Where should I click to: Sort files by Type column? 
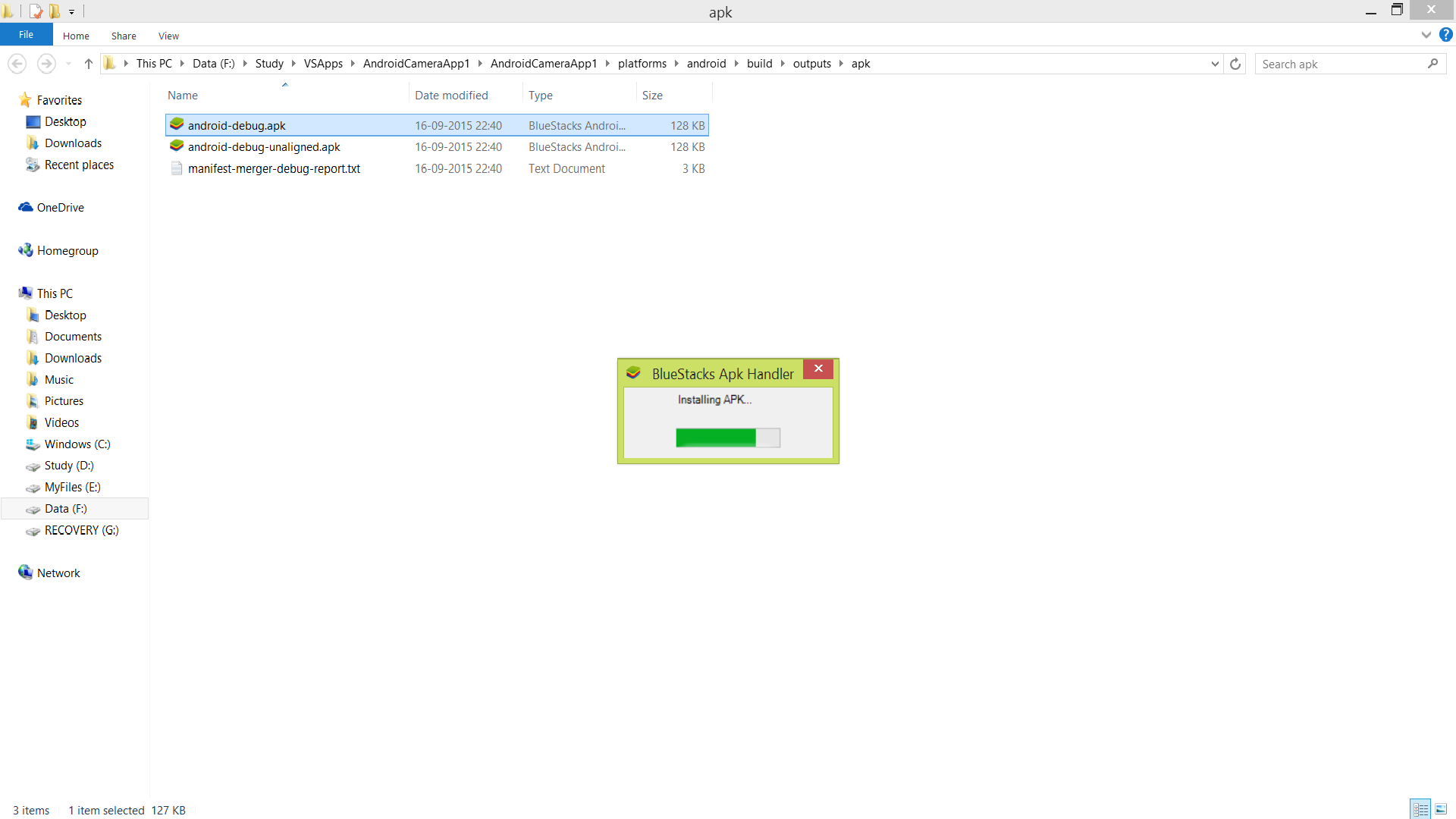(541, 95)
